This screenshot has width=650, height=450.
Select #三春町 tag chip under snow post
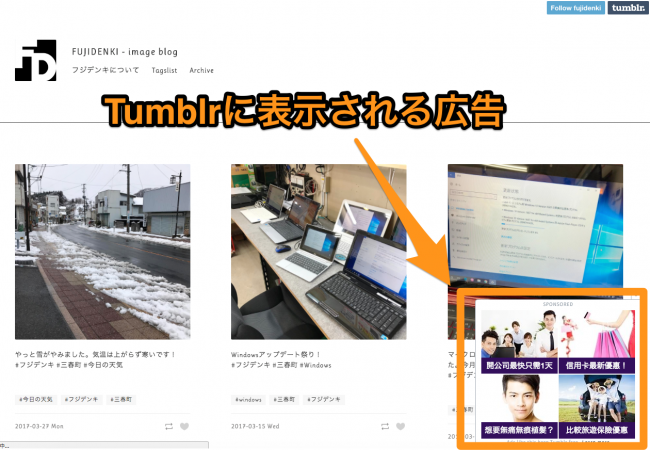[121, 399]
